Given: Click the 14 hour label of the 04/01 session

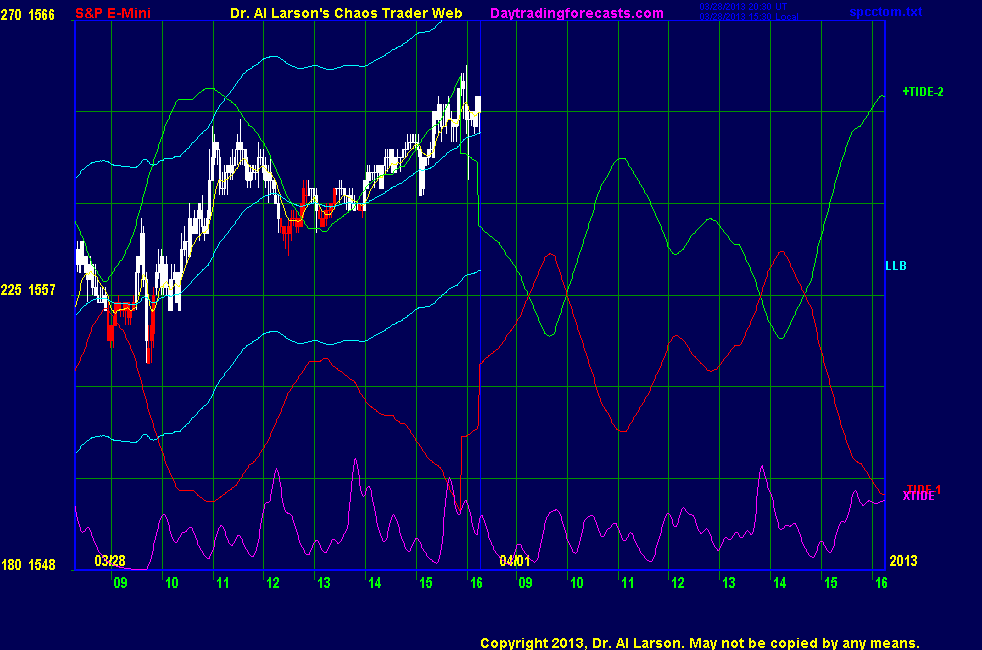Looking at the screenshot, I should click(x=779, y=583).
